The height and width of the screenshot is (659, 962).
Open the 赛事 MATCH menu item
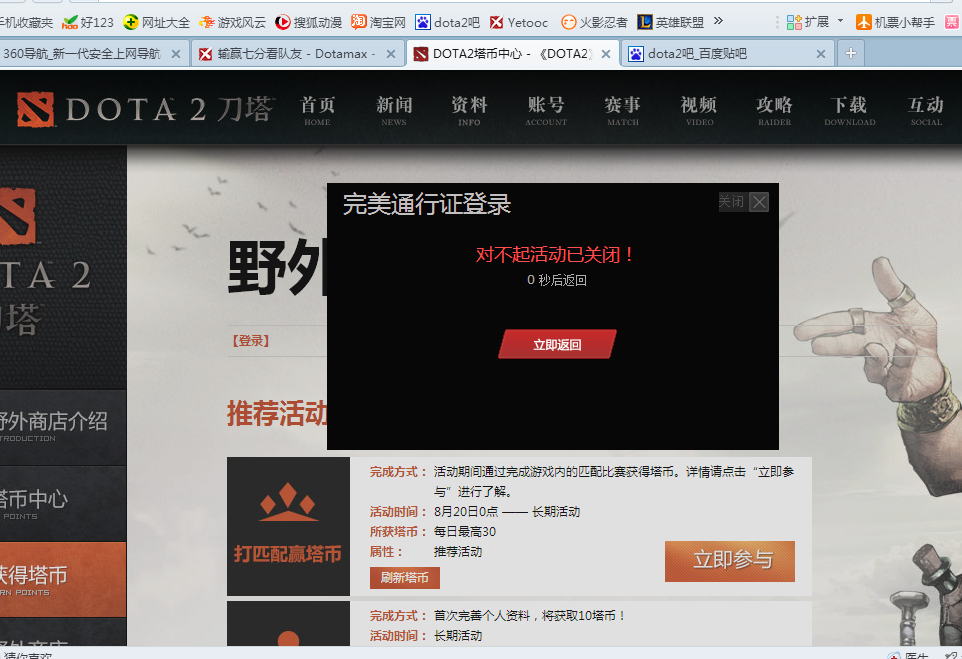(x=623, y=110)
